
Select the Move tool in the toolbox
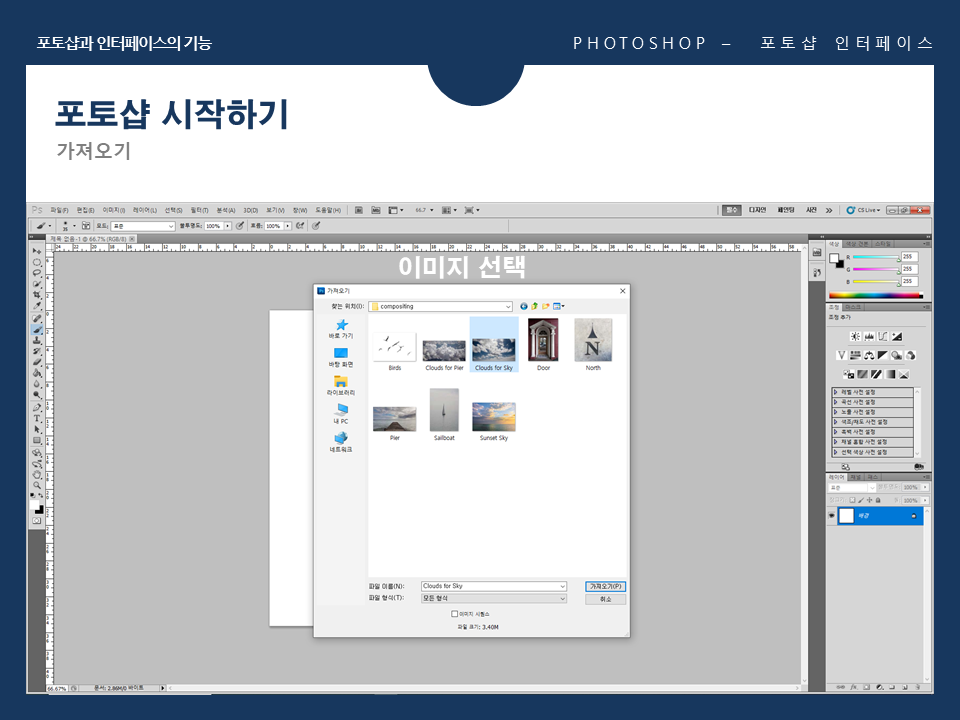pos(37,251)
